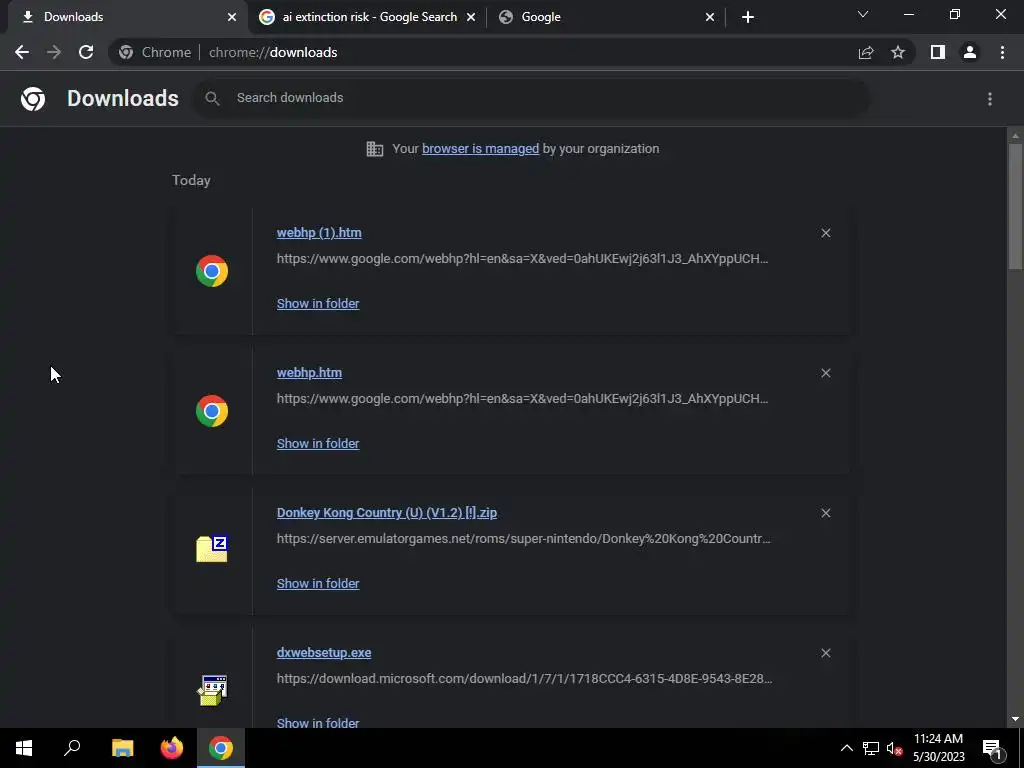Viewport: 1024px width, 768px height.
Task: Switch to ai extinction risk Google Search tab
Action: [x=367, y=17]
